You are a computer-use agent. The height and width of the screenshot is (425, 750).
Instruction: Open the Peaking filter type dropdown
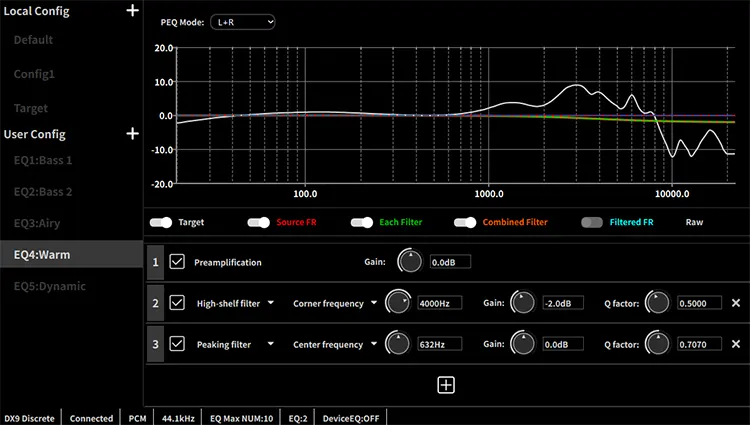pyautogui.click(x=235, y=344)
